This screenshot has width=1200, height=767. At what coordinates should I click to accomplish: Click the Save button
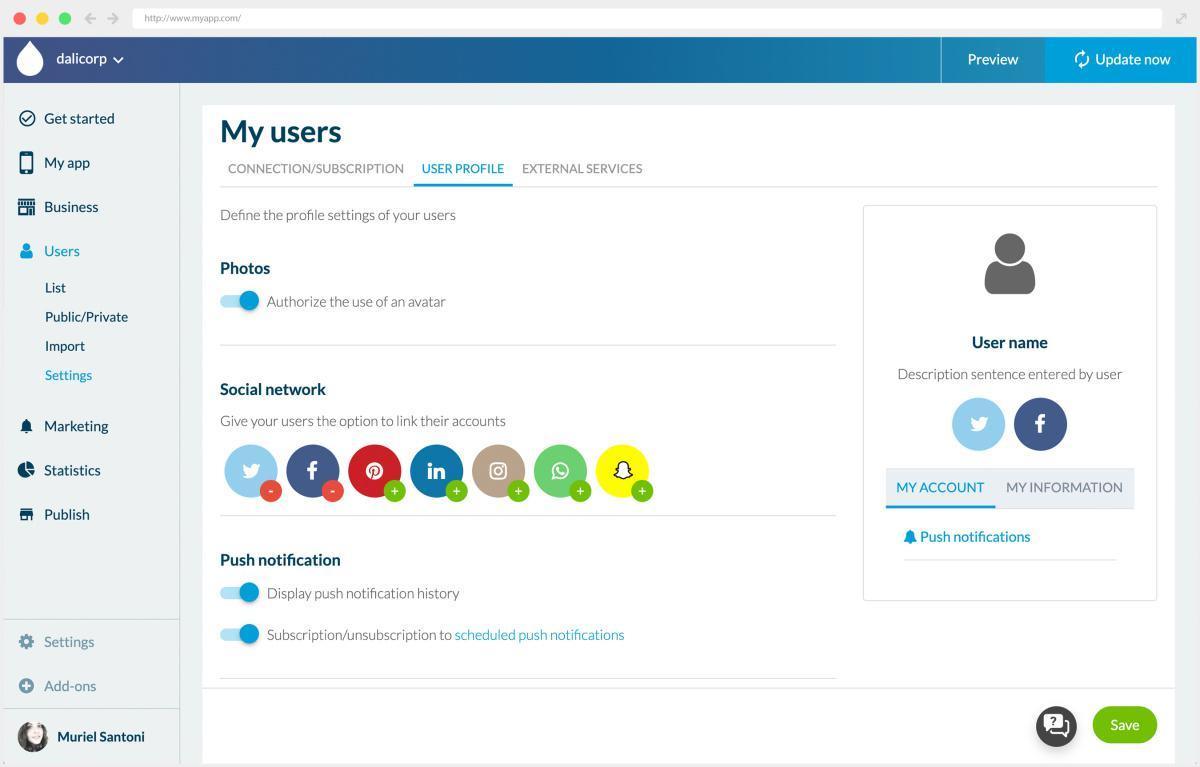[1125, 725]
